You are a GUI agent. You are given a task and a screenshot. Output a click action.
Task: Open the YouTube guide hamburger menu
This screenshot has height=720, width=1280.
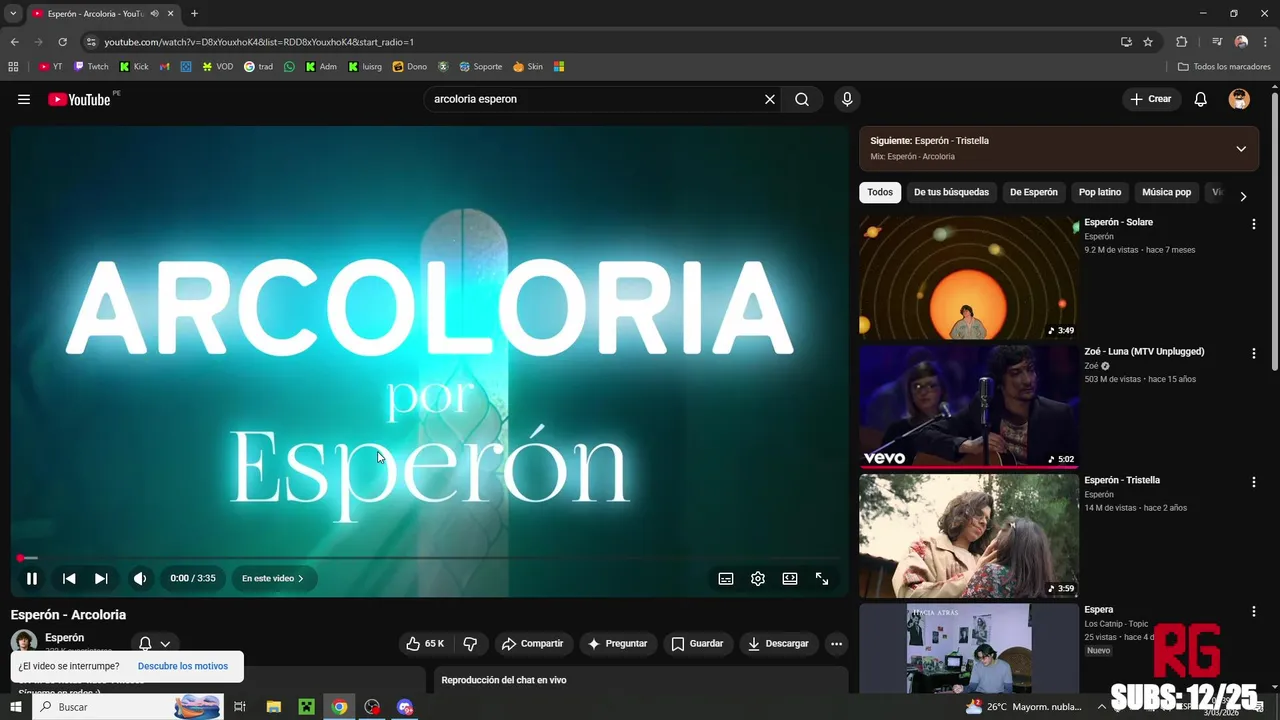[x=24, y=99]
